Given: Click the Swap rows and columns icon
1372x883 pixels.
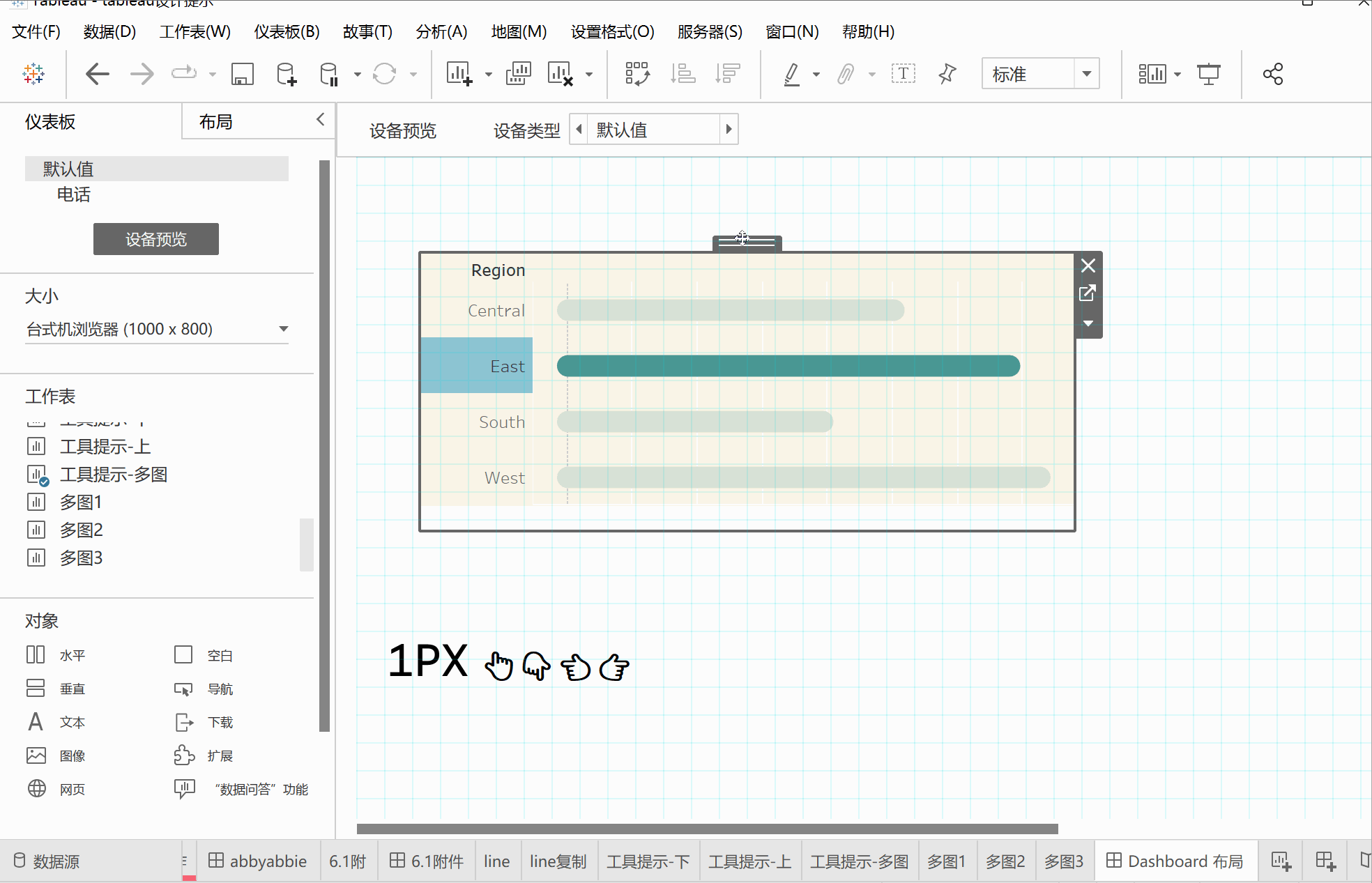Looking at the screenshot, I should click(637, 74).
